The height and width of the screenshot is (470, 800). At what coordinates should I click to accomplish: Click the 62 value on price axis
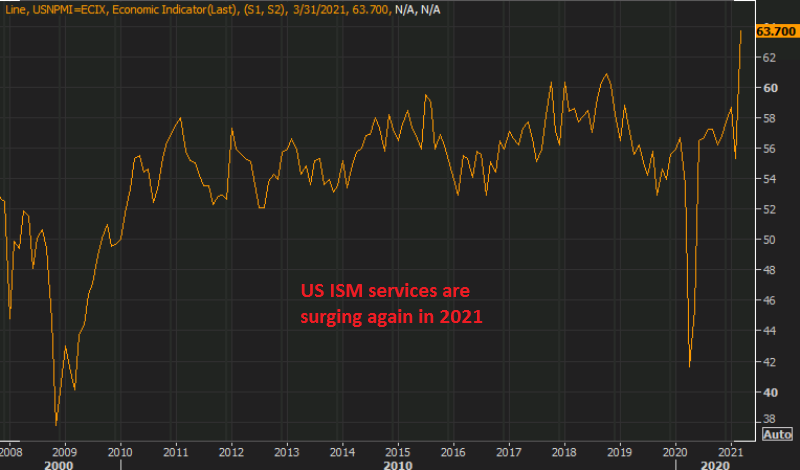tap(769, 58)
